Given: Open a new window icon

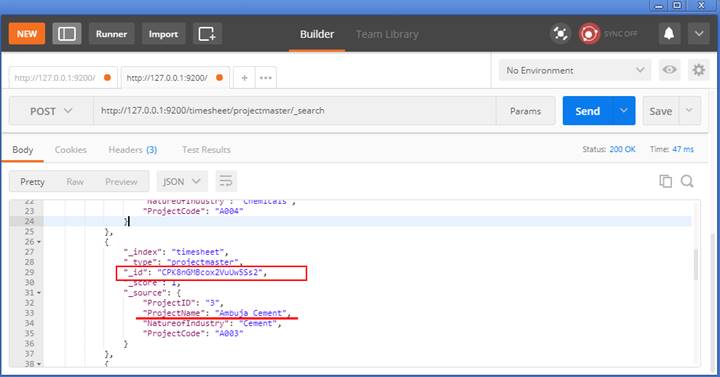Looking at the screenshot, I should 207,34.
